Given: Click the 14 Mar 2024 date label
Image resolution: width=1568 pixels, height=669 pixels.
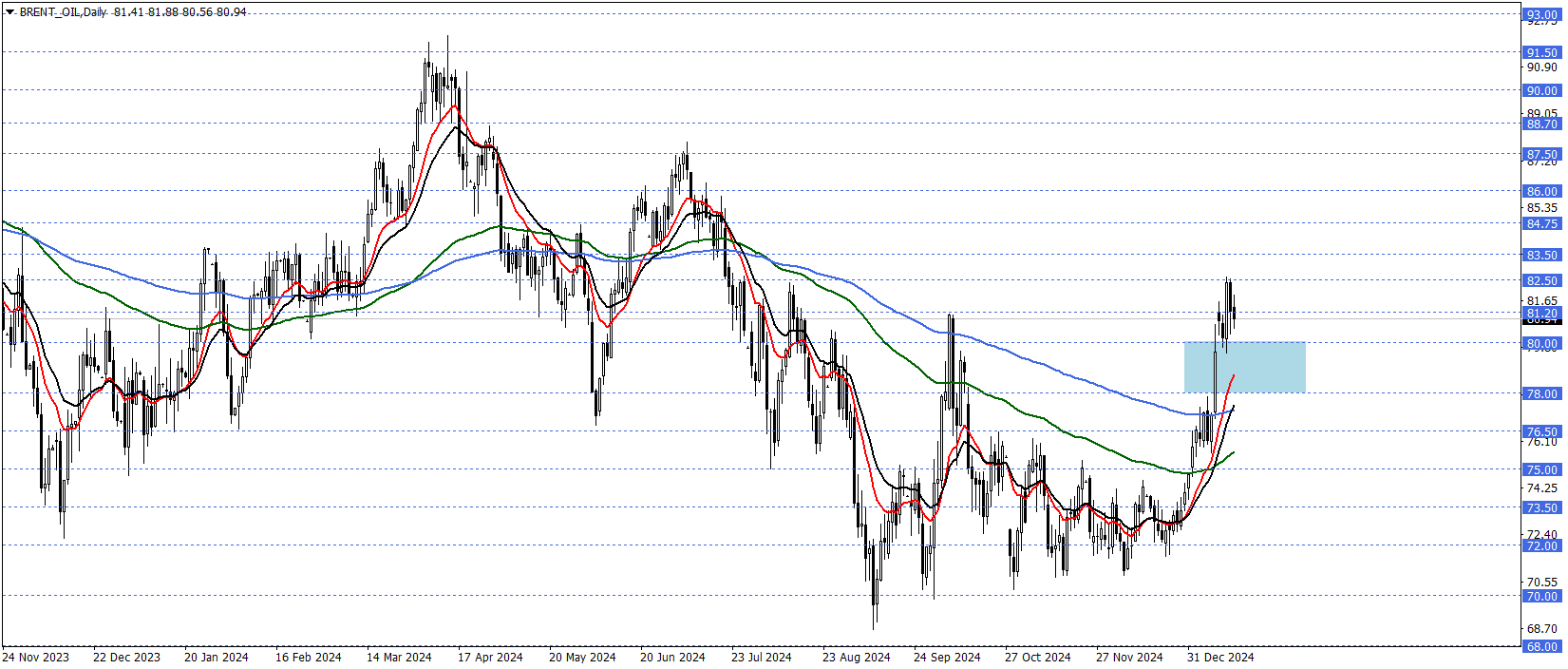Looking at the screenshot, I should (x=399, y=657).
